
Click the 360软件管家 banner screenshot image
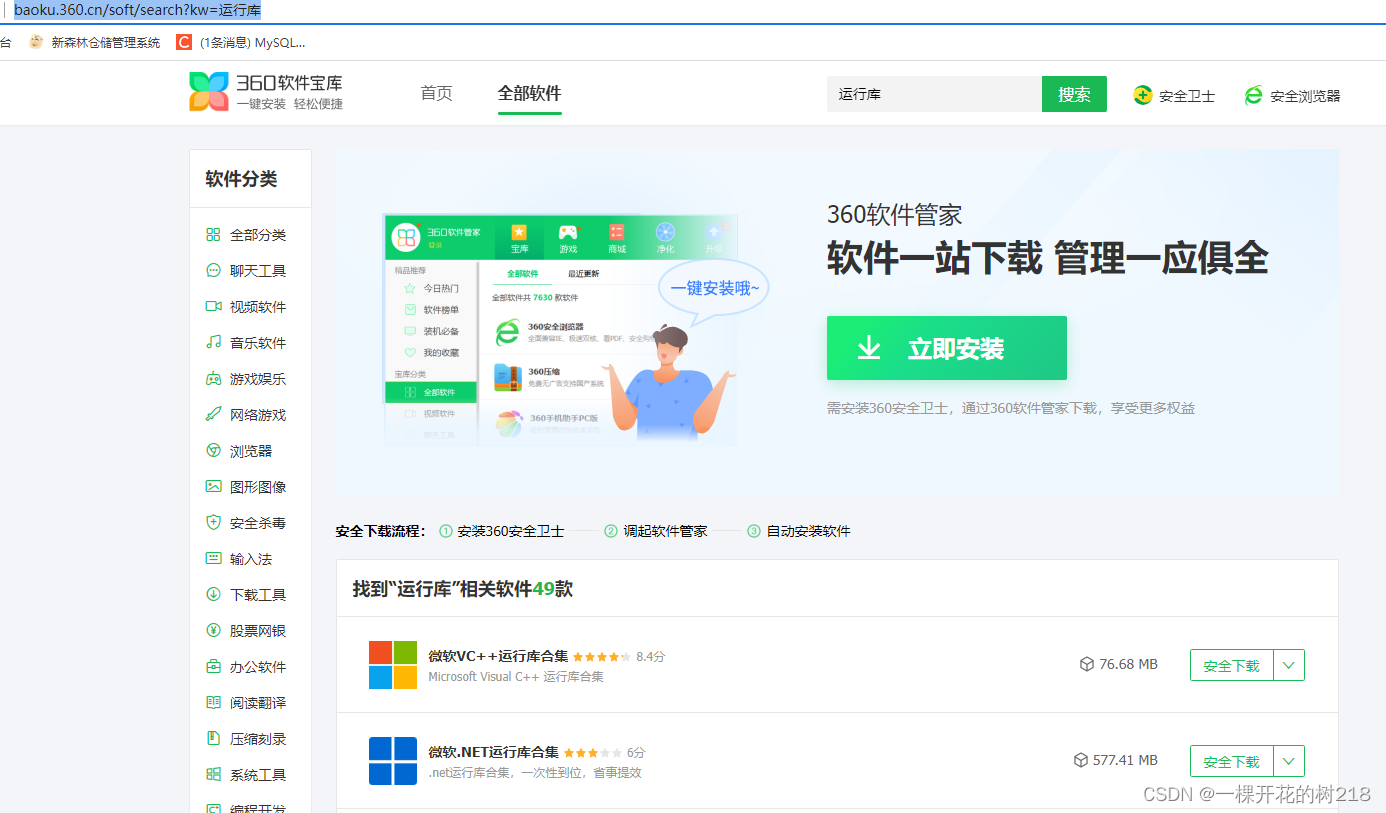(x=560, y=329)
